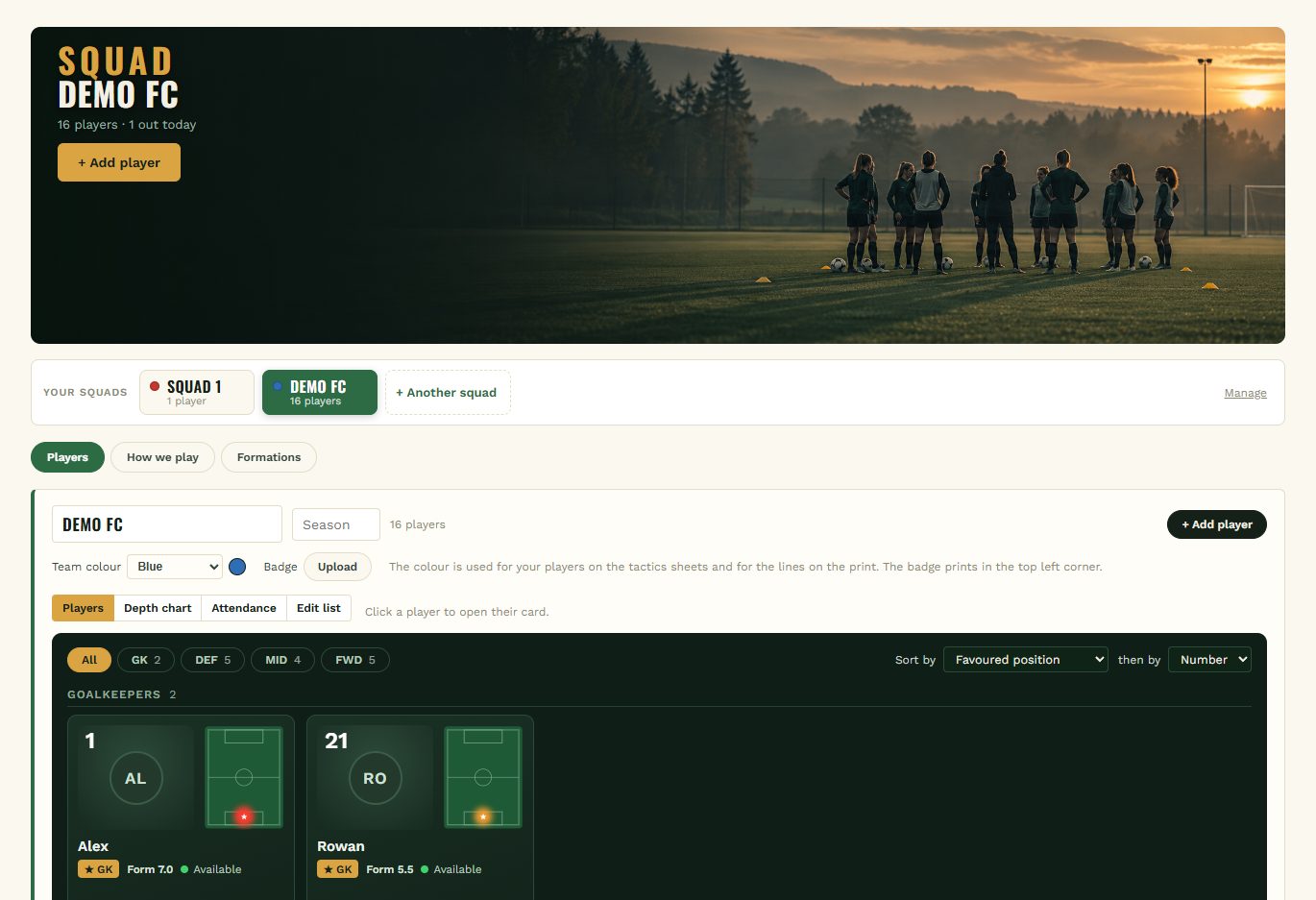1316x900 pixels.
Task: Open the Sort by Favoured position dropdown
Action: pos(1026,660)
